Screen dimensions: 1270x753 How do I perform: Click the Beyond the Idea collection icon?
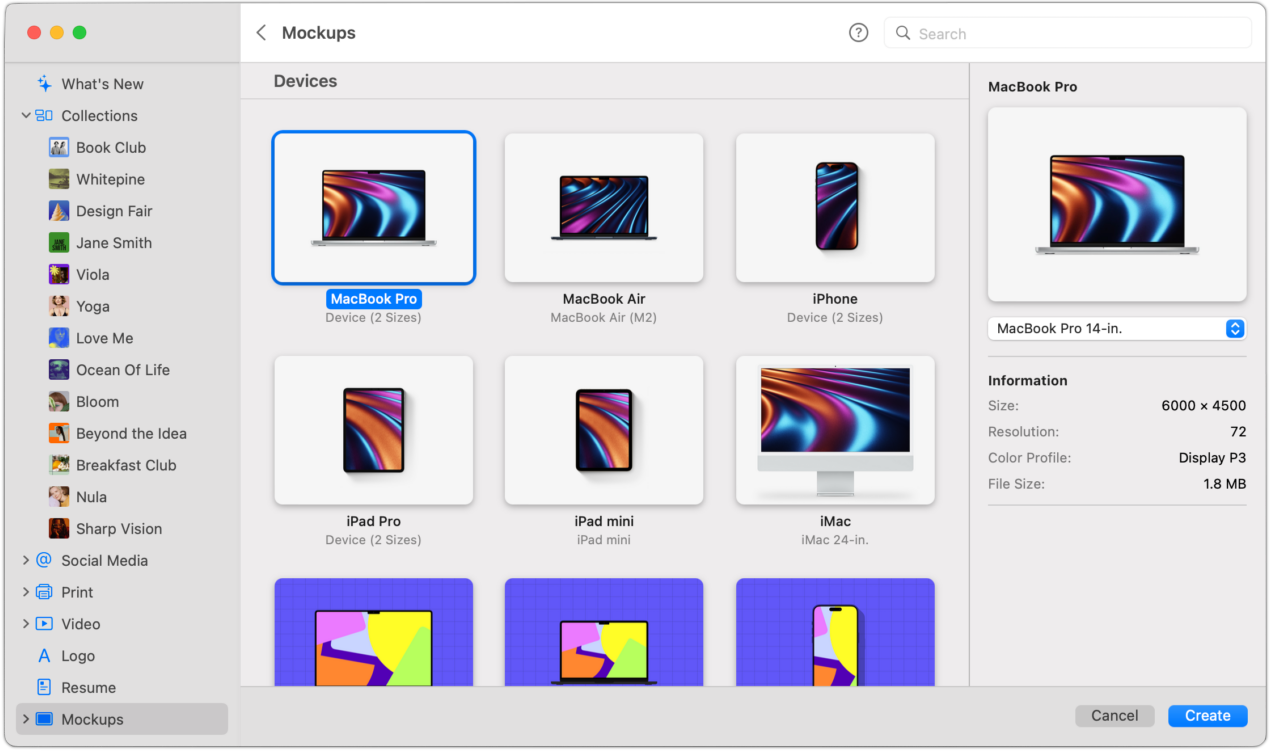pyautogui.click(x=59, y=434)
